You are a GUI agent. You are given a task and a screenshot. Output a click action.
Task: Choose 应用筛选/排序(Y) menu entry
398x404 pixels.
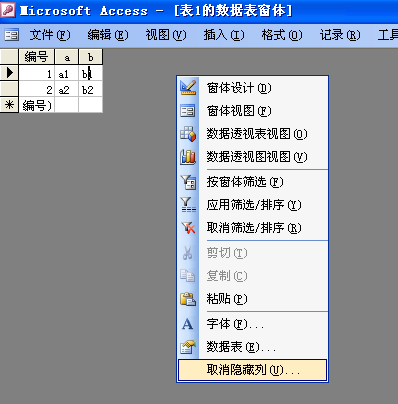pyautogui.click(x=252, y=205)
